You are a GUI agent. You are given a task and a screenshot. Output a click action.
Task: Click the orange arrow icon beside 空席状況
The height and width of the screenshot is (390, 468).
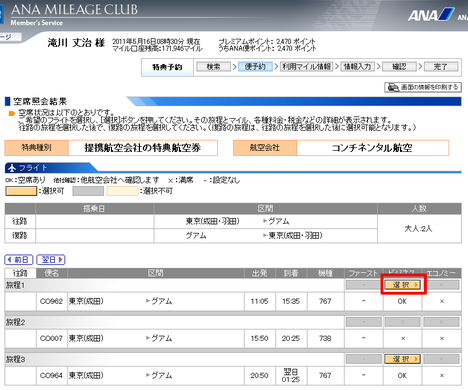pyautogui.click(x=12, y=114)
